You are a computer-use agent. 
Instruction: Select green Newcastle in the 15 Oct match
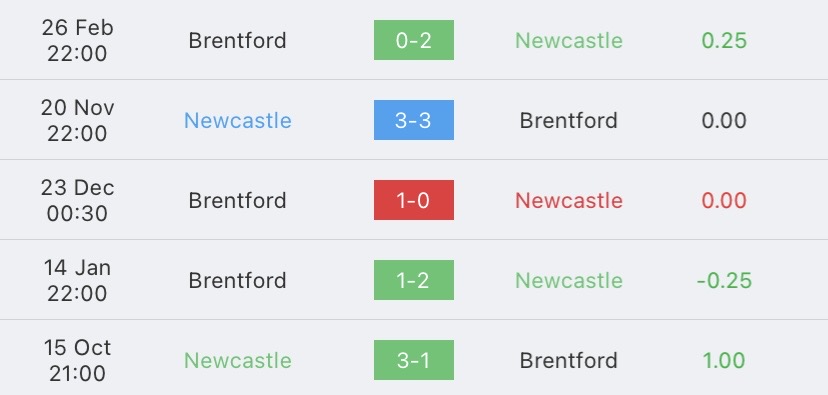point(238,361)
